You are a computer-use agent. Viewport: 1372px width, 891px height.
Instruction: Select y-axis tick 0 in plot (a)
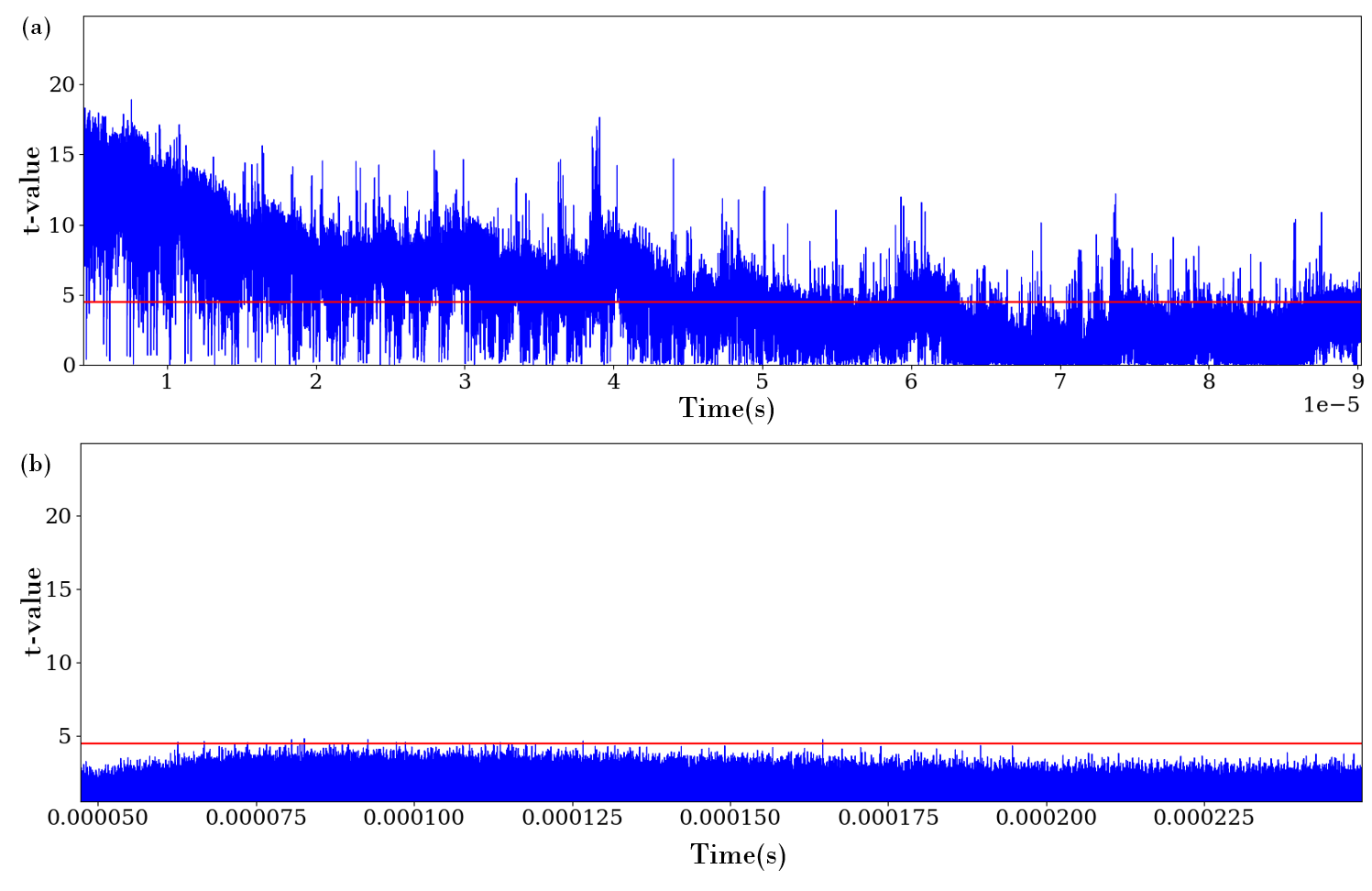click(69, 365)
